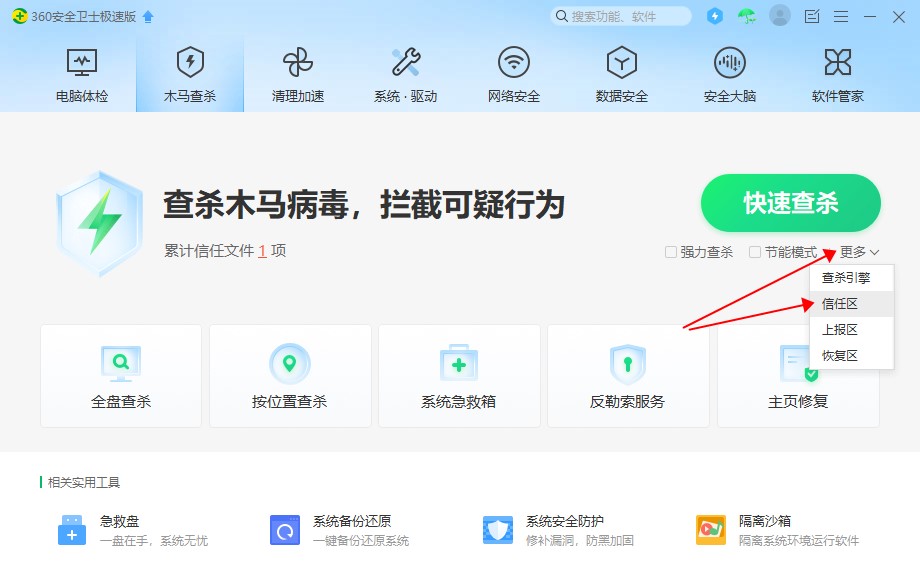The height and width of the screenshot is (580, 920).
Task: Open the 反勒索服务 anti-ransomware service
Action: tap(628, 375)
